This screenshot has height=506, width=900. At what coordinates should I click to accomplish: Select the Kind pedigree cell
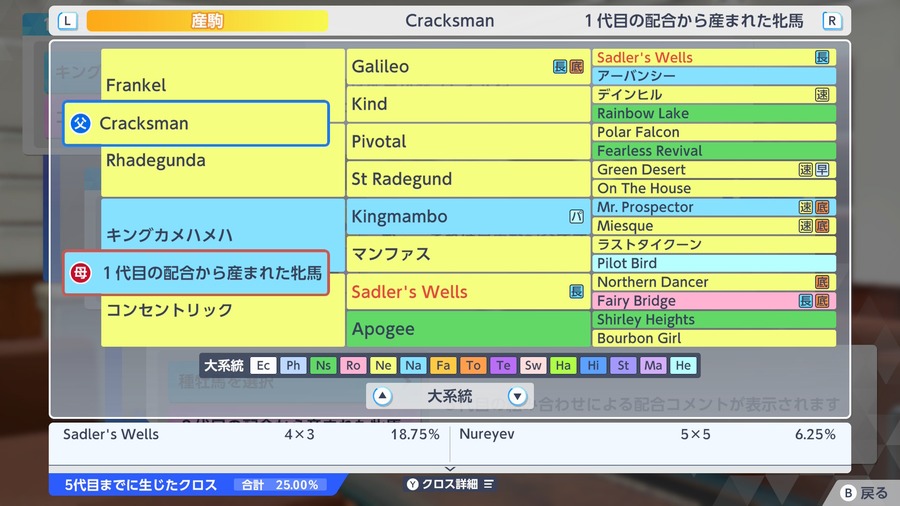(468, 104)
